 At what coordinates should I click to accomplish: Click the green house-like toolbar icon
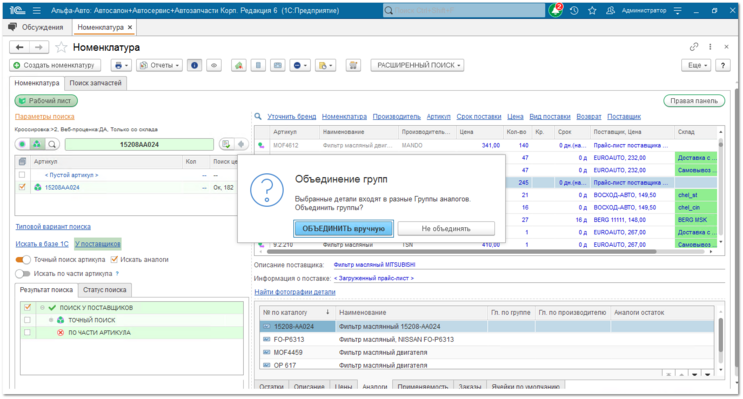coord(239,65)
